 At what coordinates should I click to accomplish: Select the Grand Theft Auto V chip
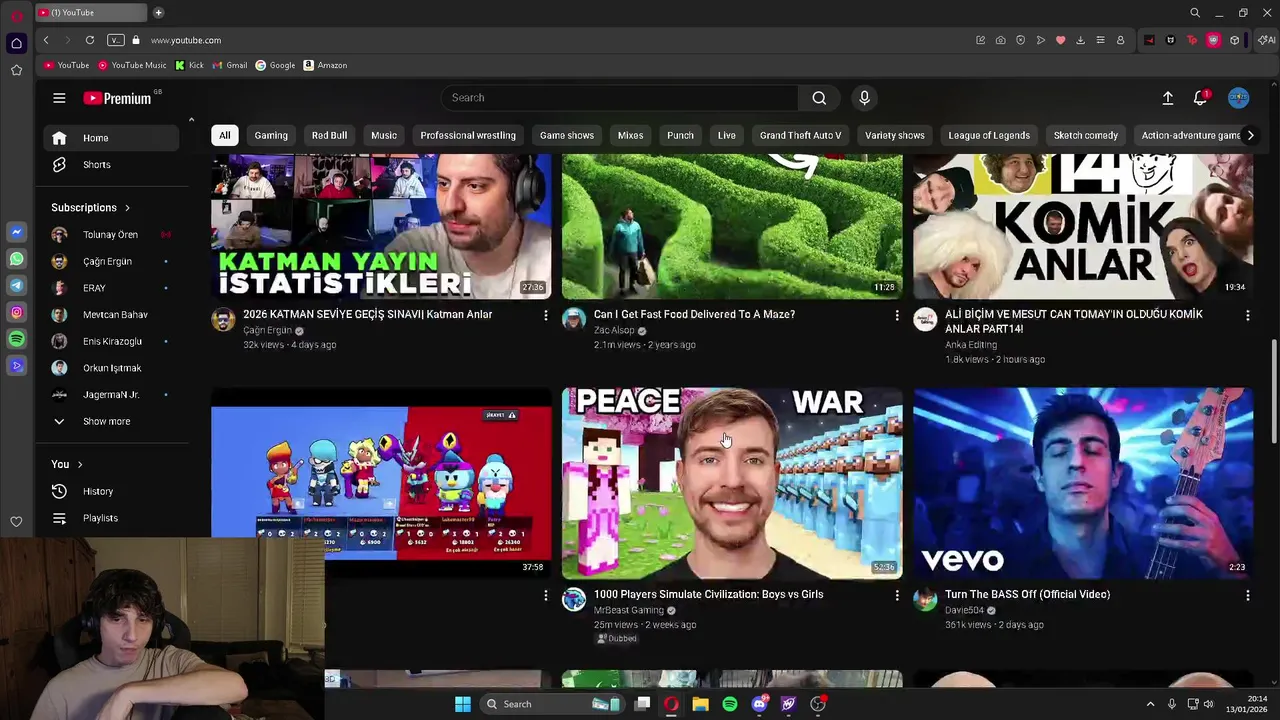800,135
